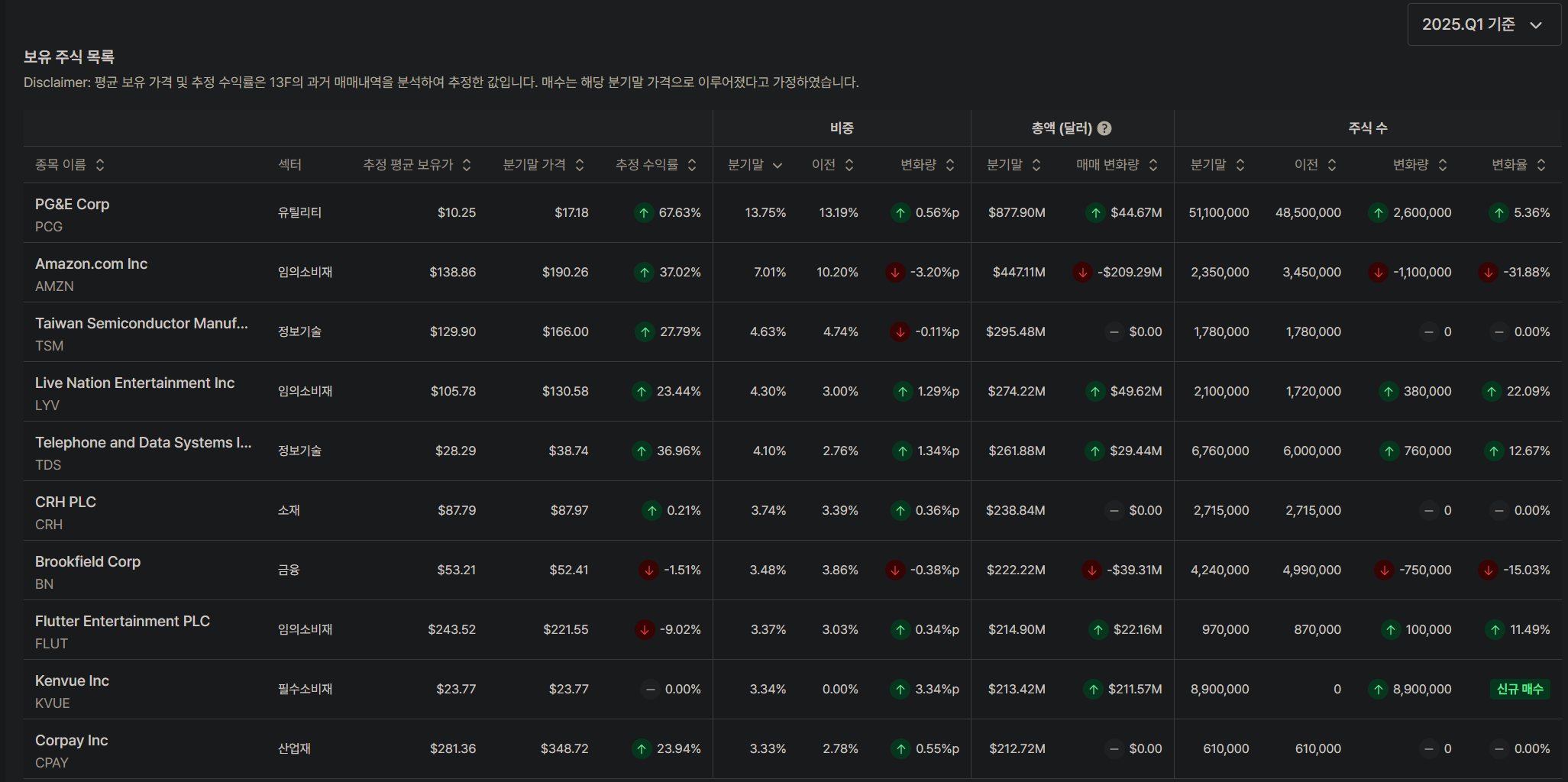Viewport: 1568px width, 782px height.
Task: Open the Amazon.com Inc stock entry
Action: tap(92, 264)
